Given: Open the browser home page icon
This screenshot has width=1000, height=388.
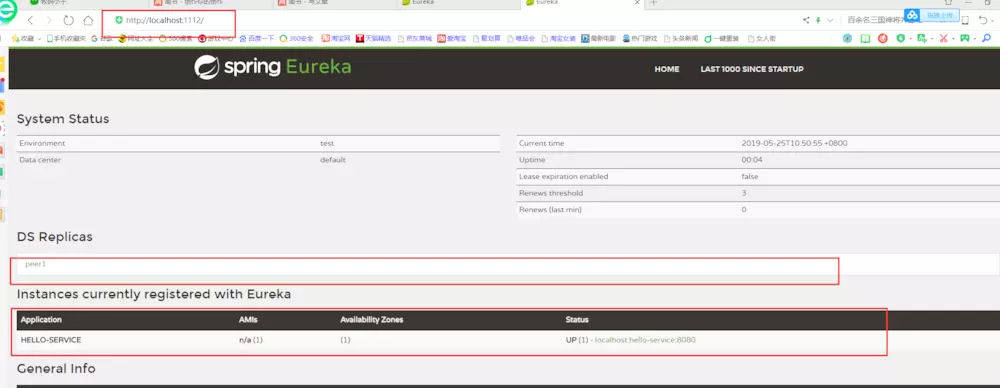Looking at the screenshot, I should point(88,20).
